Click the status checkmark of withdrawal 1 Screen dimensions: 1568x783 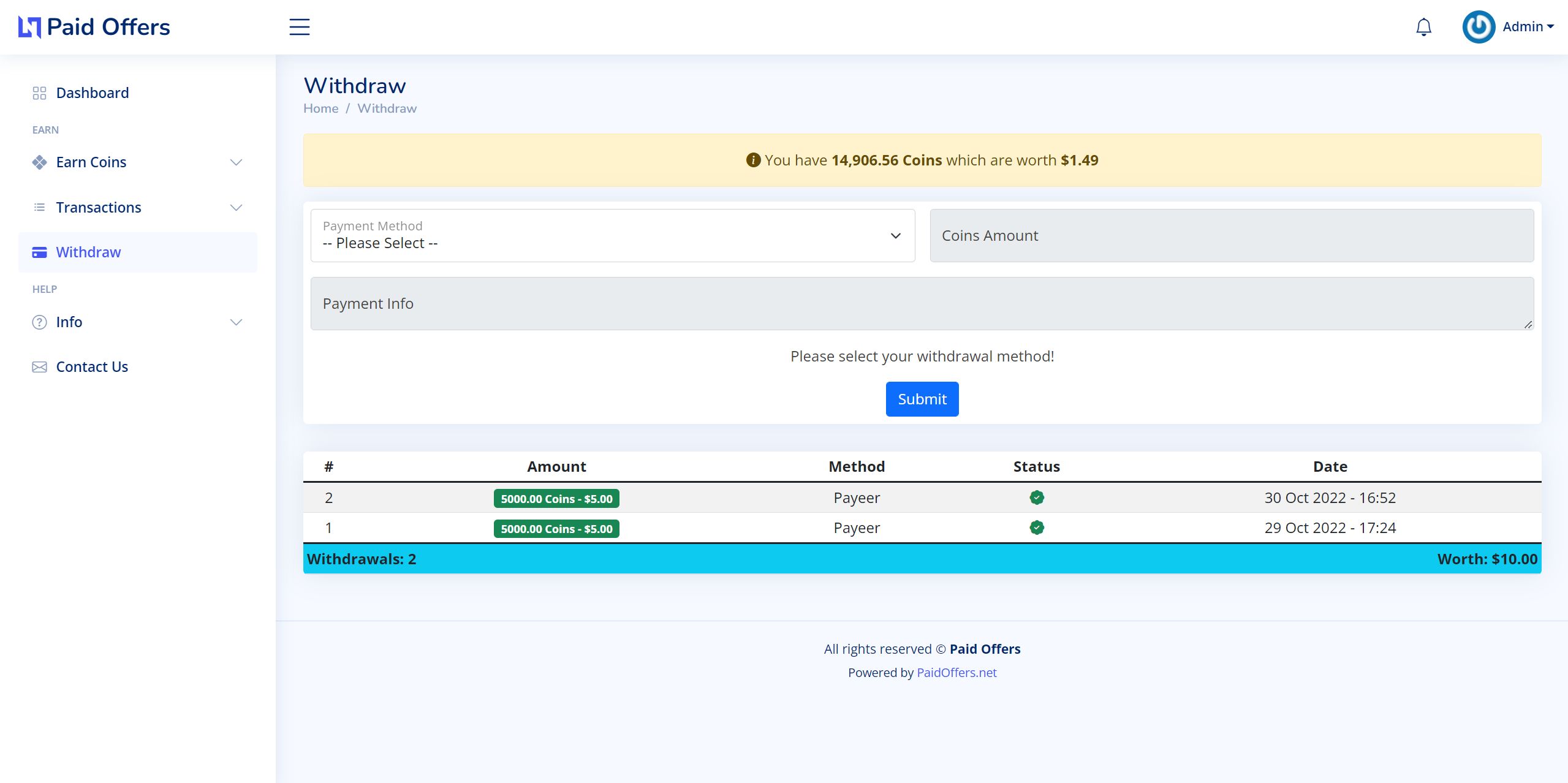coord(1036,528)
